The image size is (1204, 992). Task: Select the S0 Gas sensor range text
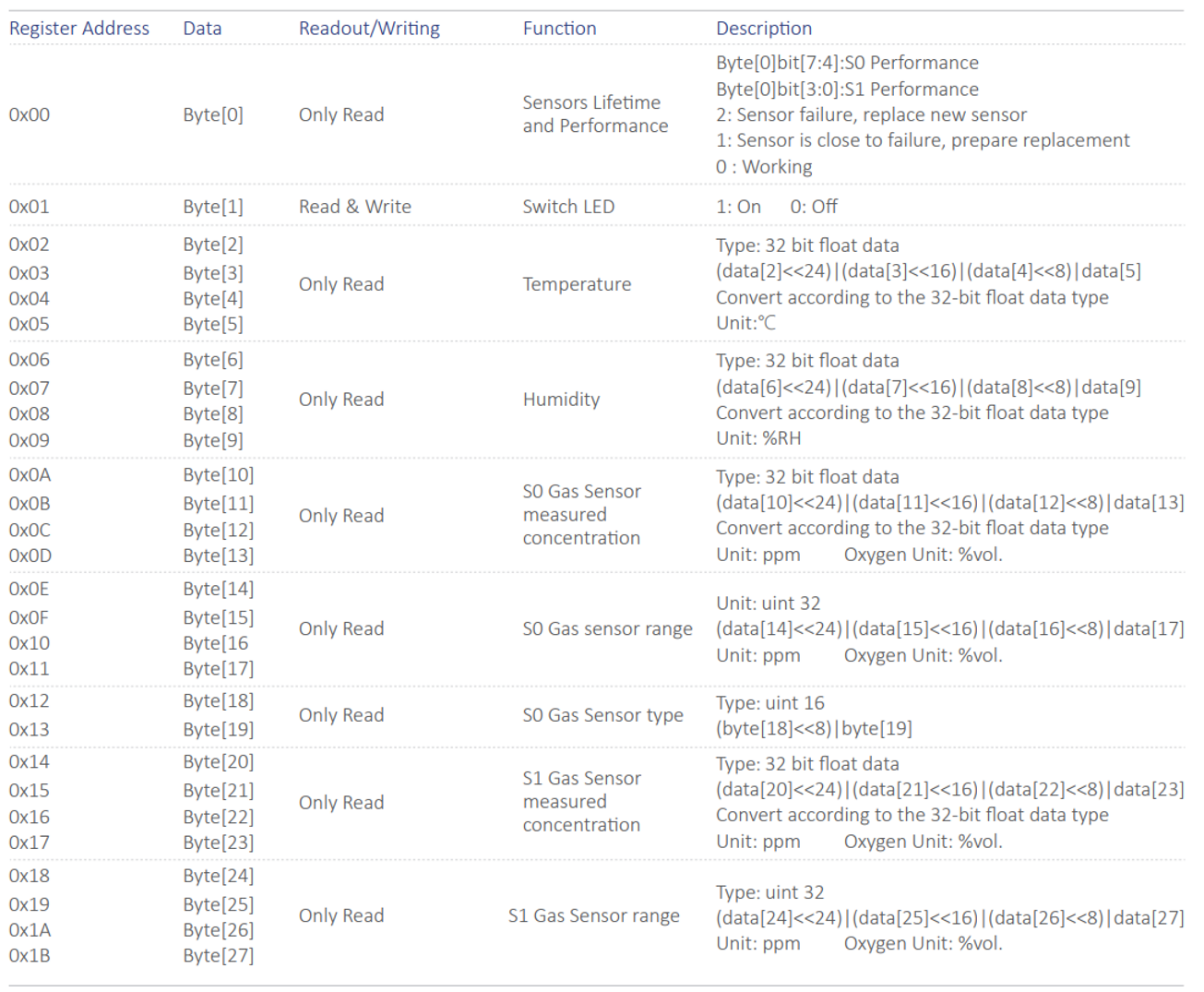pos(607,629)
